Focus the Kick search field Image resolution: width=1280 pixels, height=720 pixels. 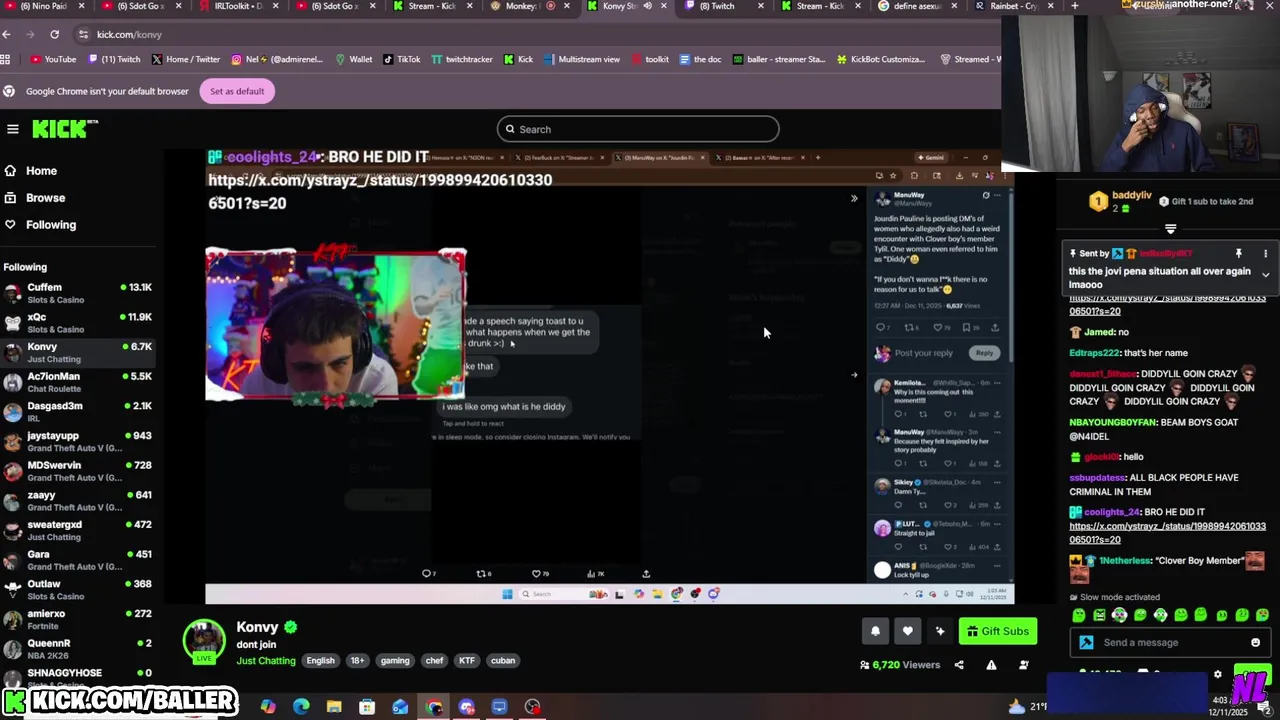[x=638, y=129]
